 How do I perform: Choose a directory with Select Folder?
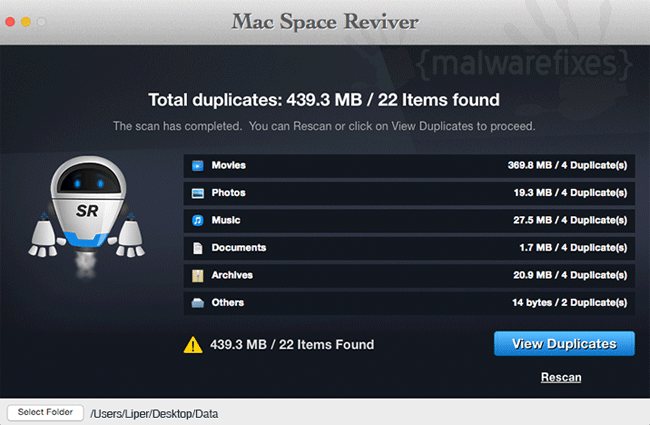(45, 413)
